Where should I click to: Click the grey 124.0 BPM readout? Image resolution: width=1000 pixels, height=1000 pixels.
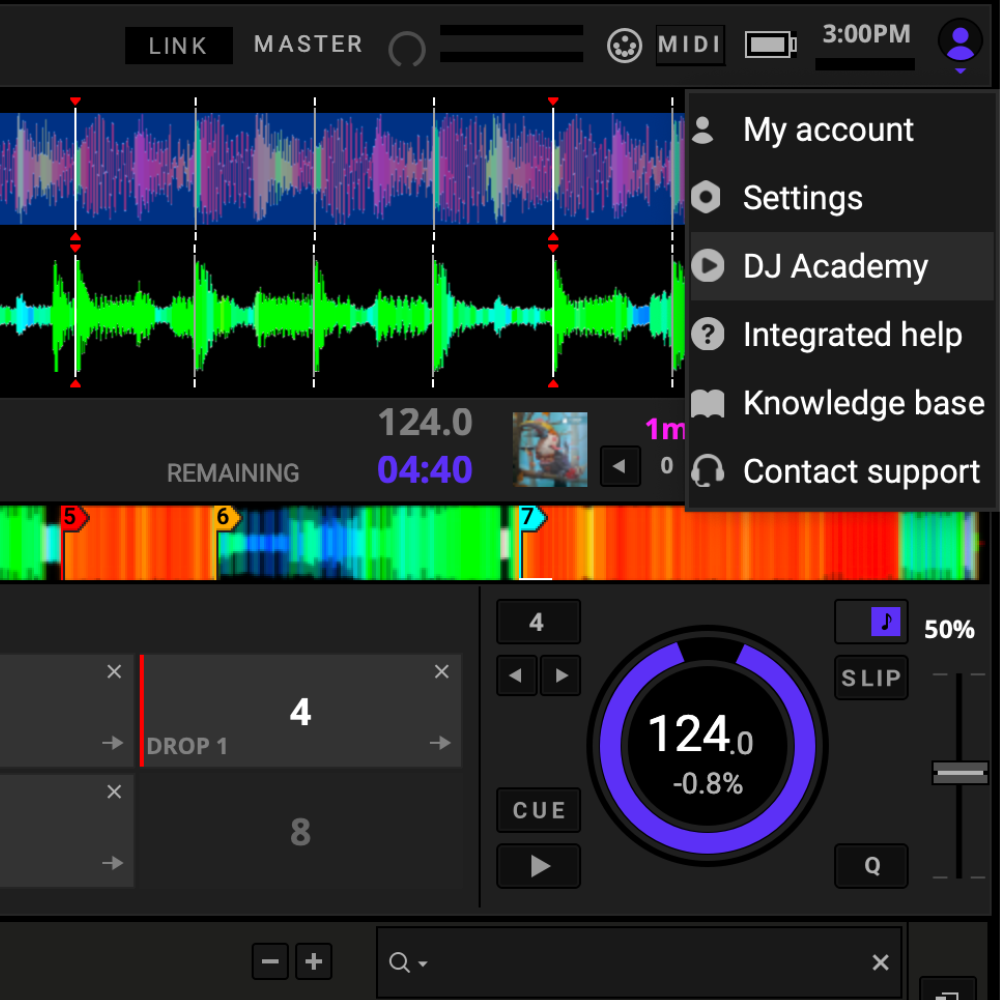coord(425,422)
